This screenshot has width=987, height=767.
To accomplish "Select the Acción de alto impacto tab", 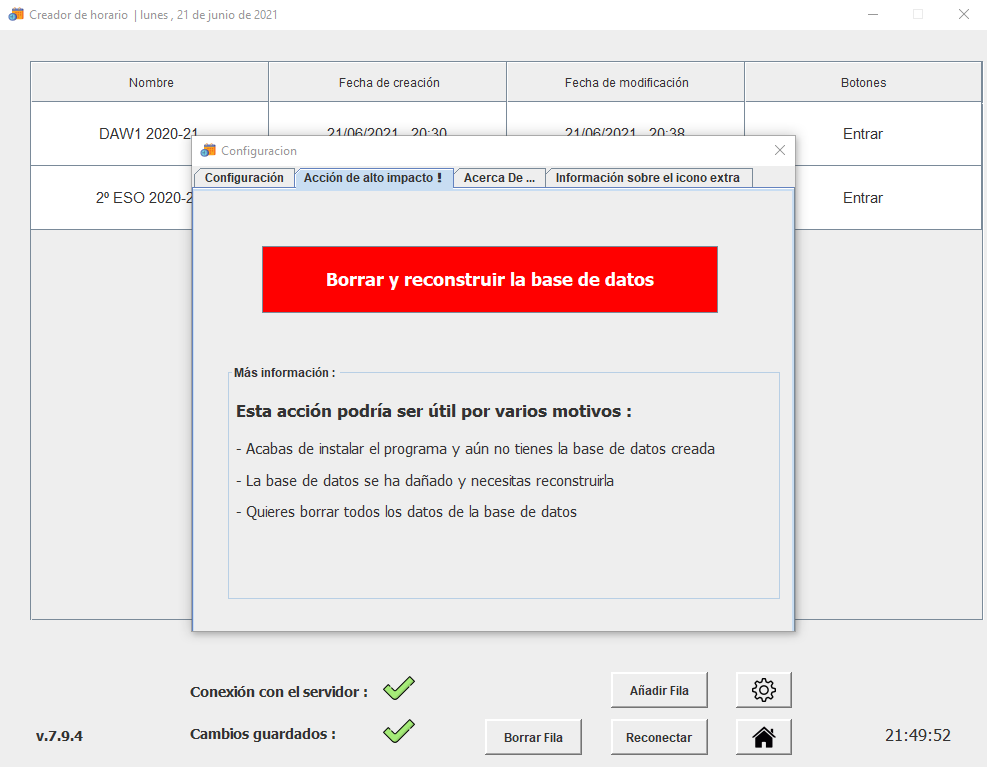I will pos(373,178).
